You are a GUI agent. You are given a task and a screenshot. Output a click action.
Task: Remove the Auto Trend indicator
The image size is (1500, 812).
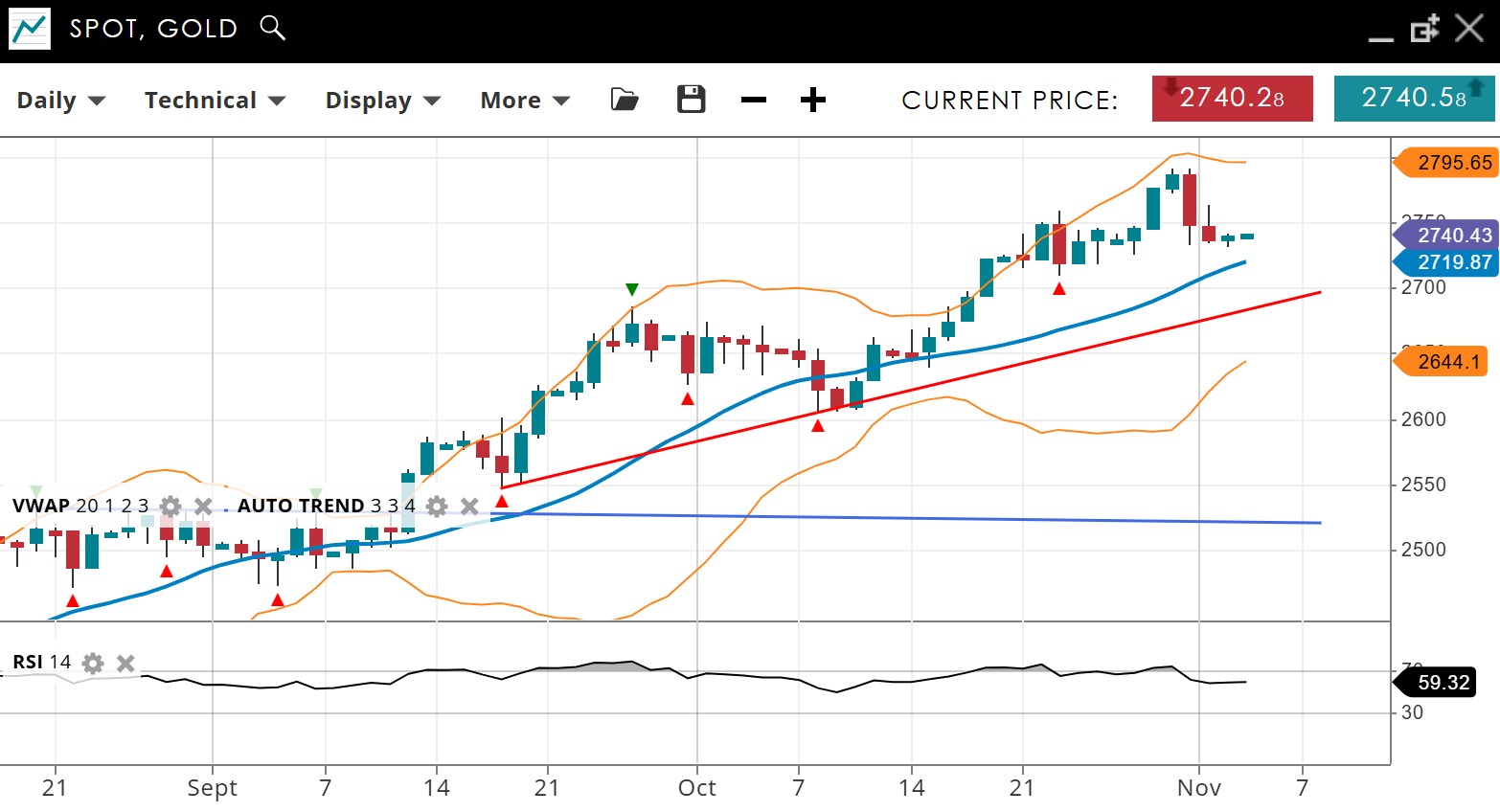(469, 506)
